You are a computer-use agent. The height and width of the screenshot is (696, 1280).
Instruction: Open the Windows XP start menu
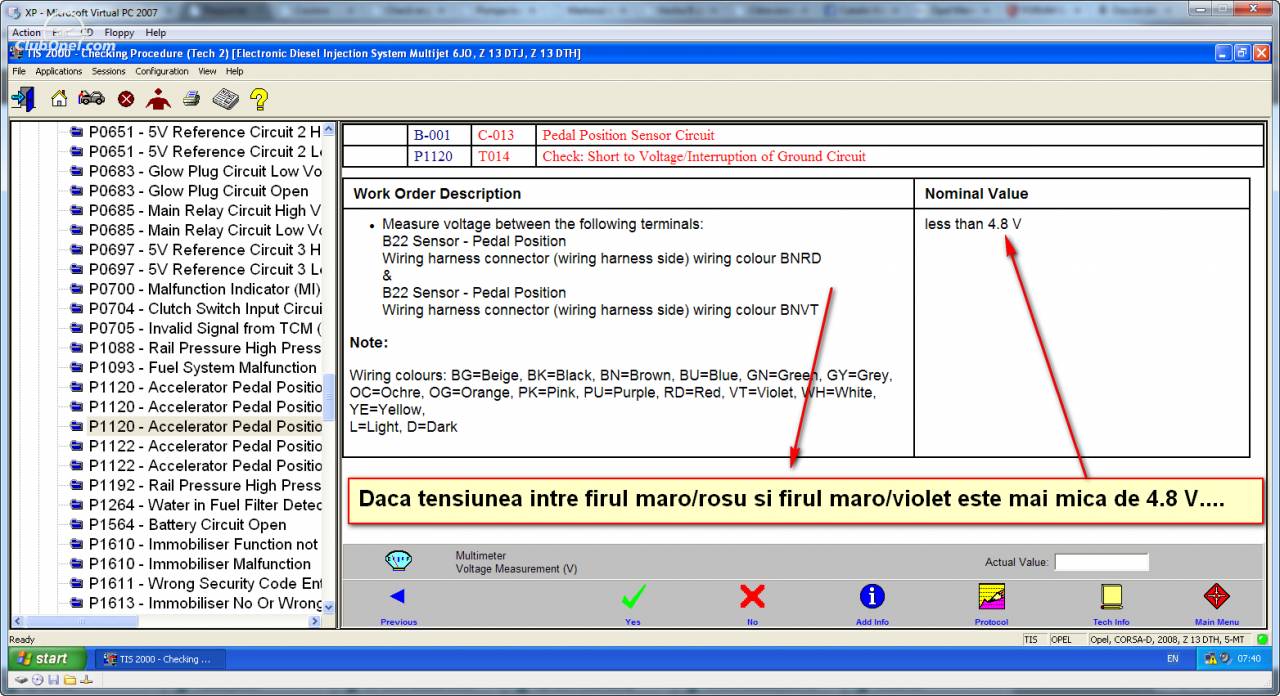coord(45,659)
